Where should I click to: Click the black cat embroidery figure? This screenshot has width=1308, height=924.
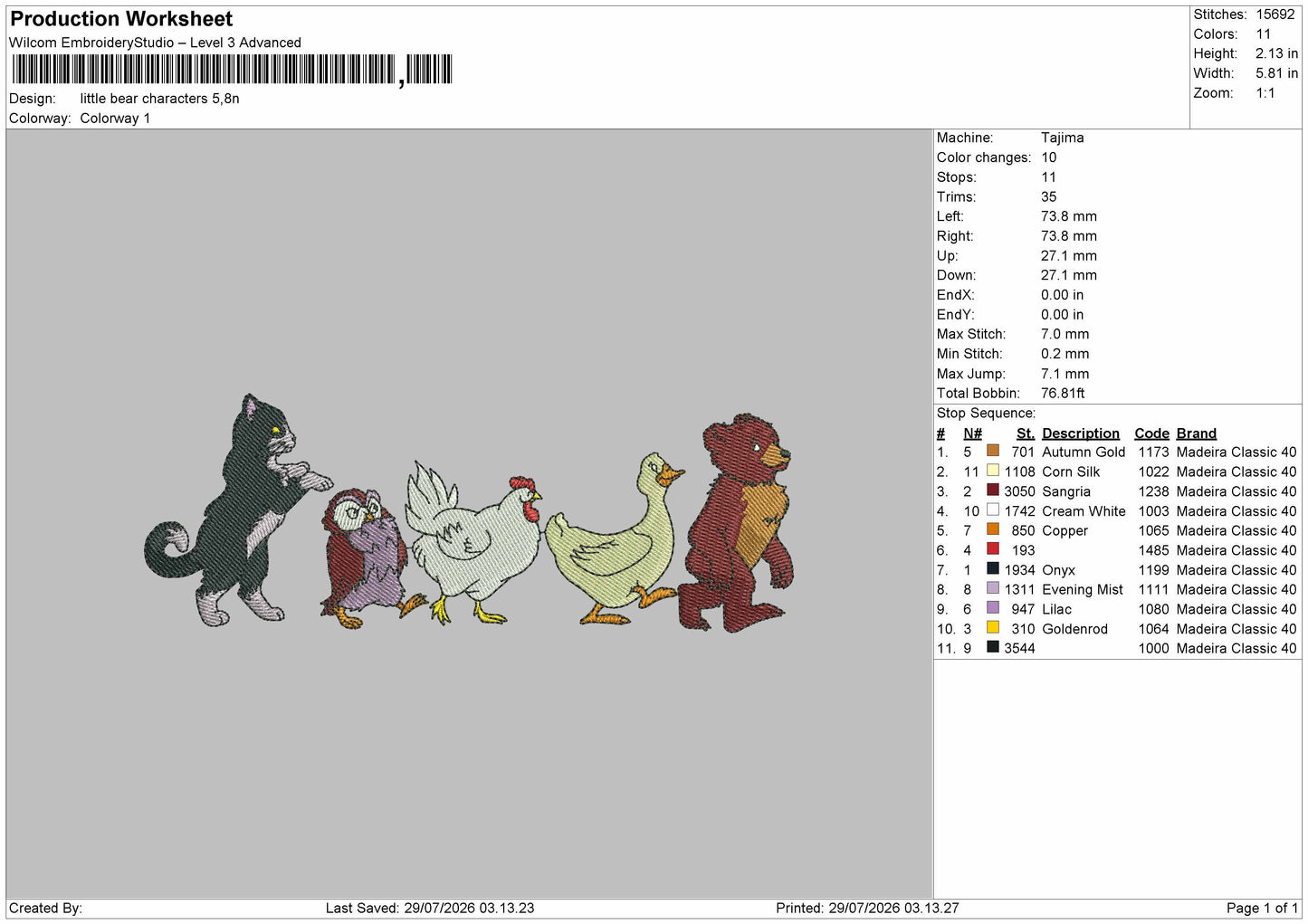tap(237, 512)
